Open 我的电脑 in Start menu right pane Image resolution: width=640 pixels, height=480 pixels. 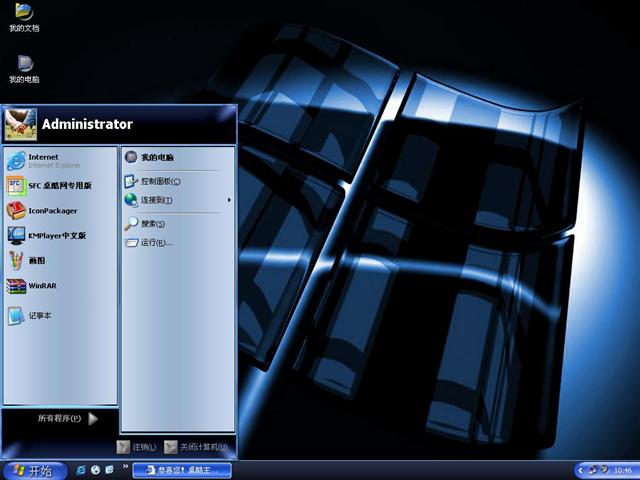[x=156, y=157]
